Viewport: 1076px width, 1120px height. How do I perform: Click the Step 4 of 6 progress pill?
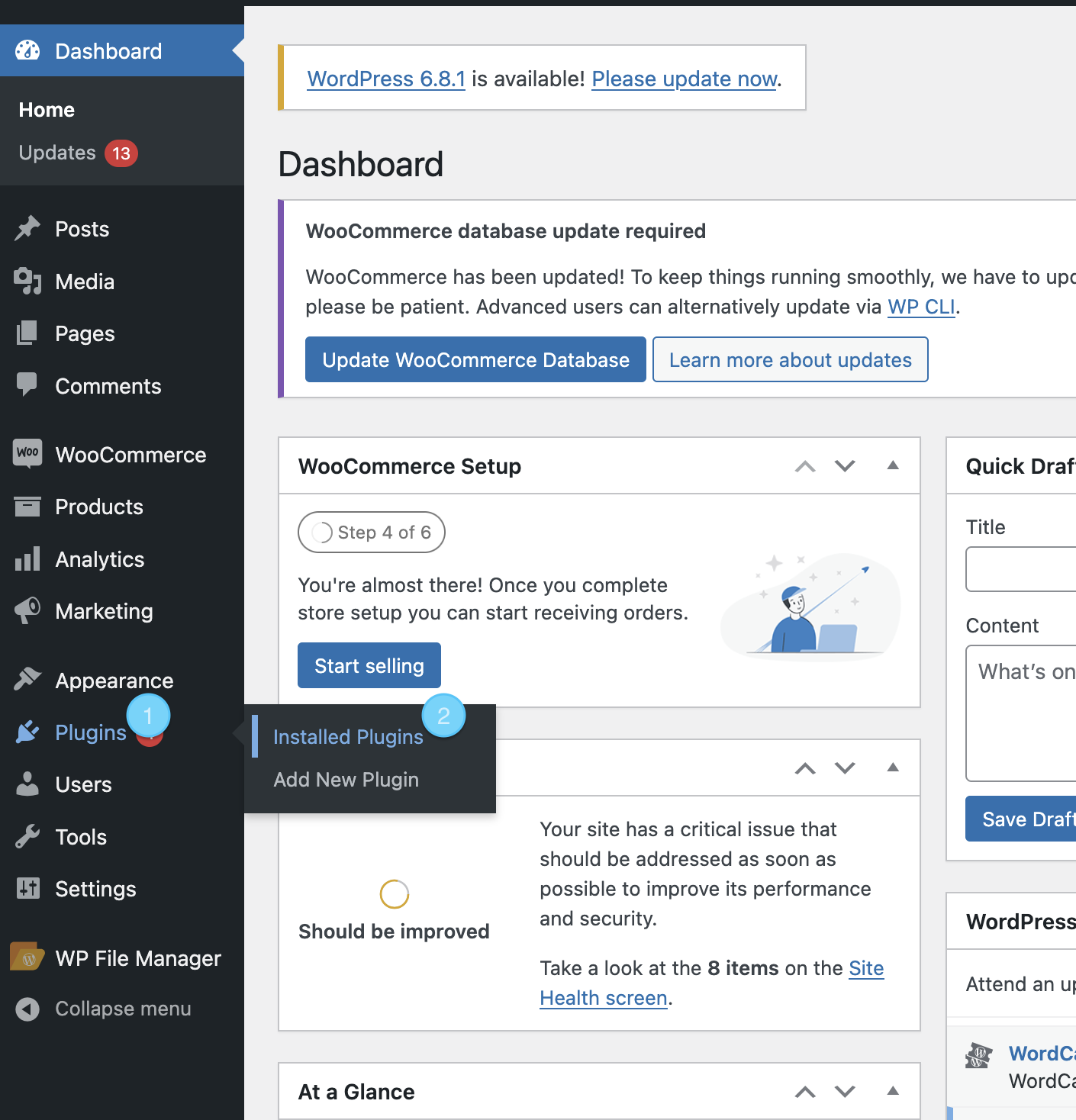(372, 532)
